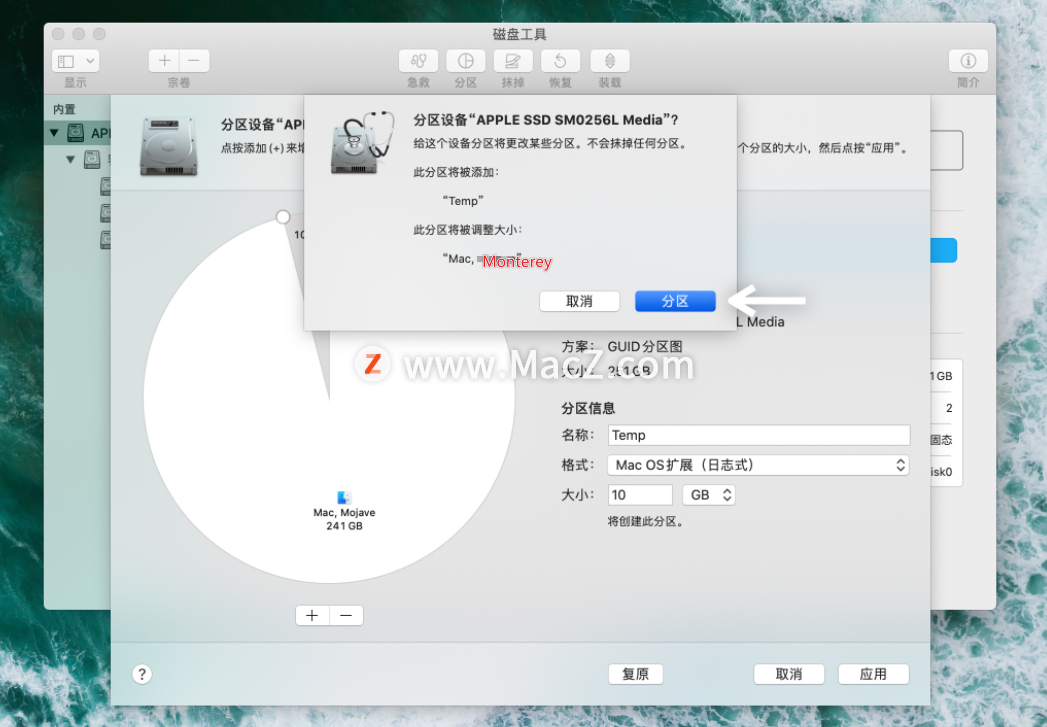Click the 恢复 restore toolbar icon
Image resolution: width=1047 pixels, height=727 pixels.
560,61
